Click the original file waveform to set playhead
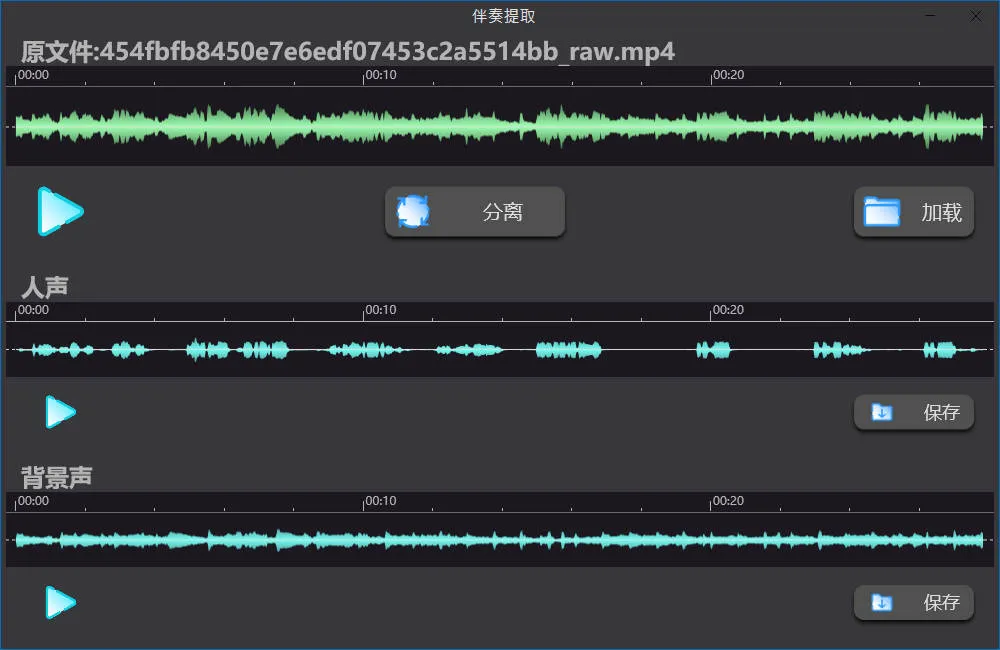Viewport: 1000px width, 650px height. 500,125
